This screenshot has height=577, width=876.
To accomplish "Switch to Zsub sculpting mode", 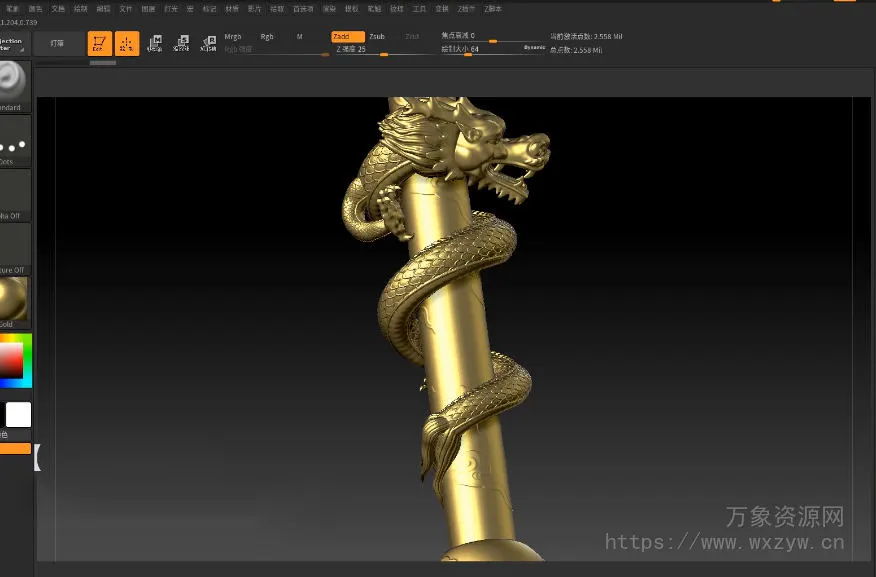I will point(377,36).
